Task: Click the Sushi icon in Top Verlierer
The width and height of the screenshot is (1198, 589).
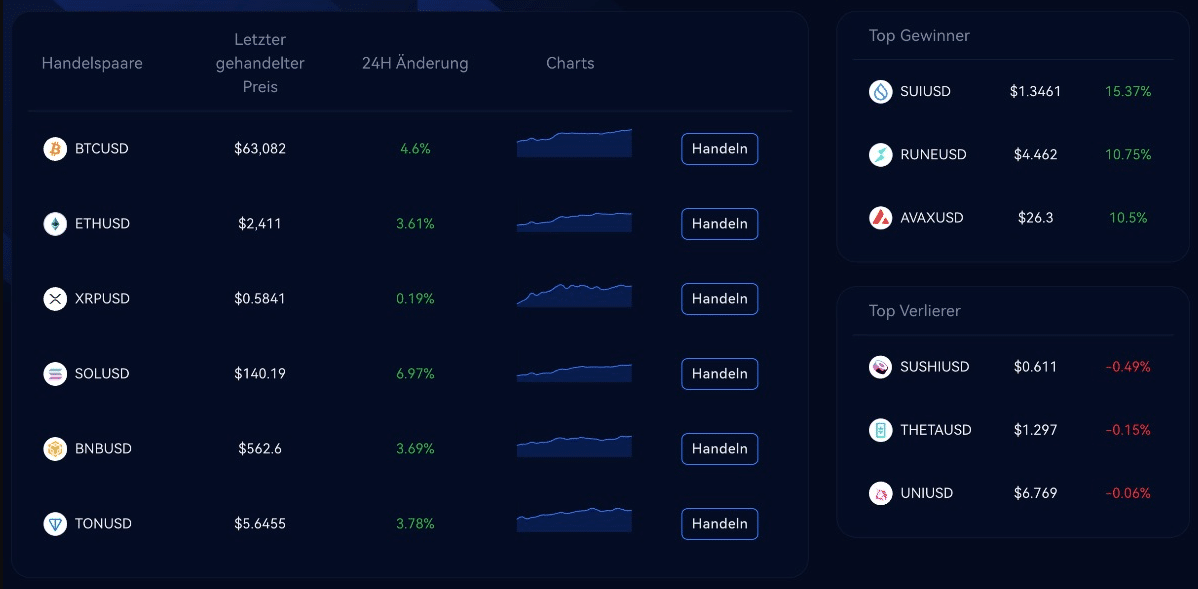Action: pos(881,367)
